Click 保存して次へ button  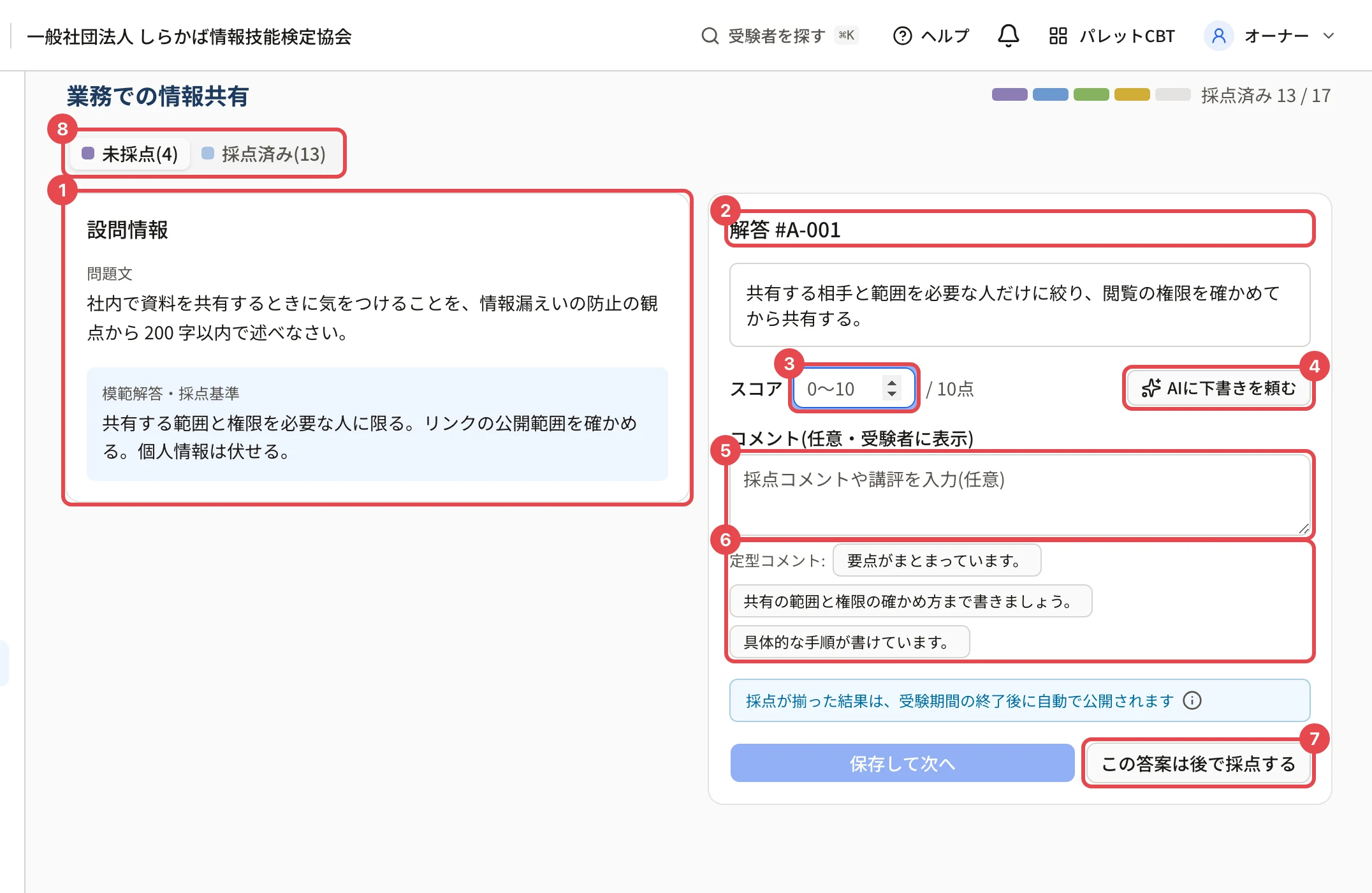[x=902, y=763]
